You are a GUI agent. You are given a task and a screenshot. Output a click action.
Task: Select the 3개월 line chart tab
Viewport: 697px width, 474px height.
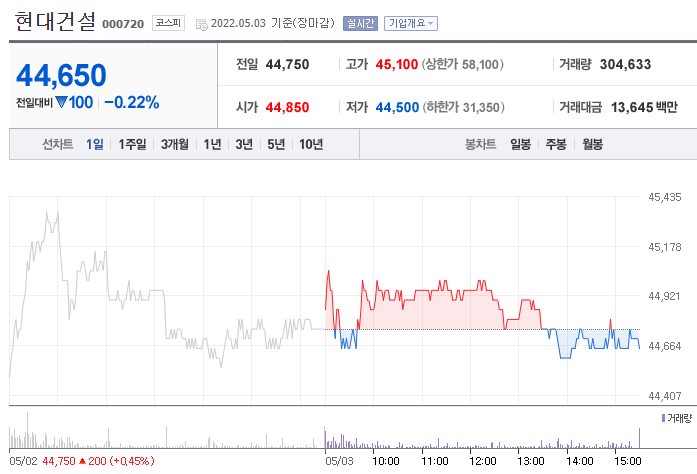coord(175,144)
